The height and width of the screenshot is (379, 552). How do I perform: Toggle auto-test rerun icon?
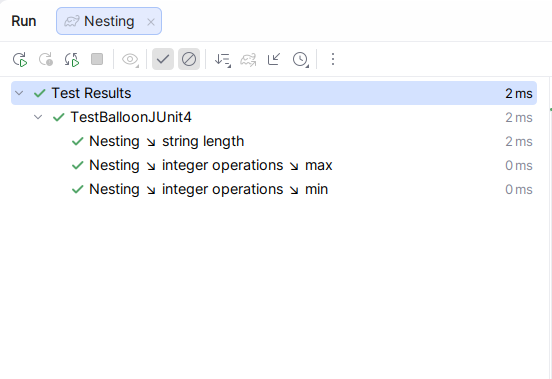coord(71,59)
